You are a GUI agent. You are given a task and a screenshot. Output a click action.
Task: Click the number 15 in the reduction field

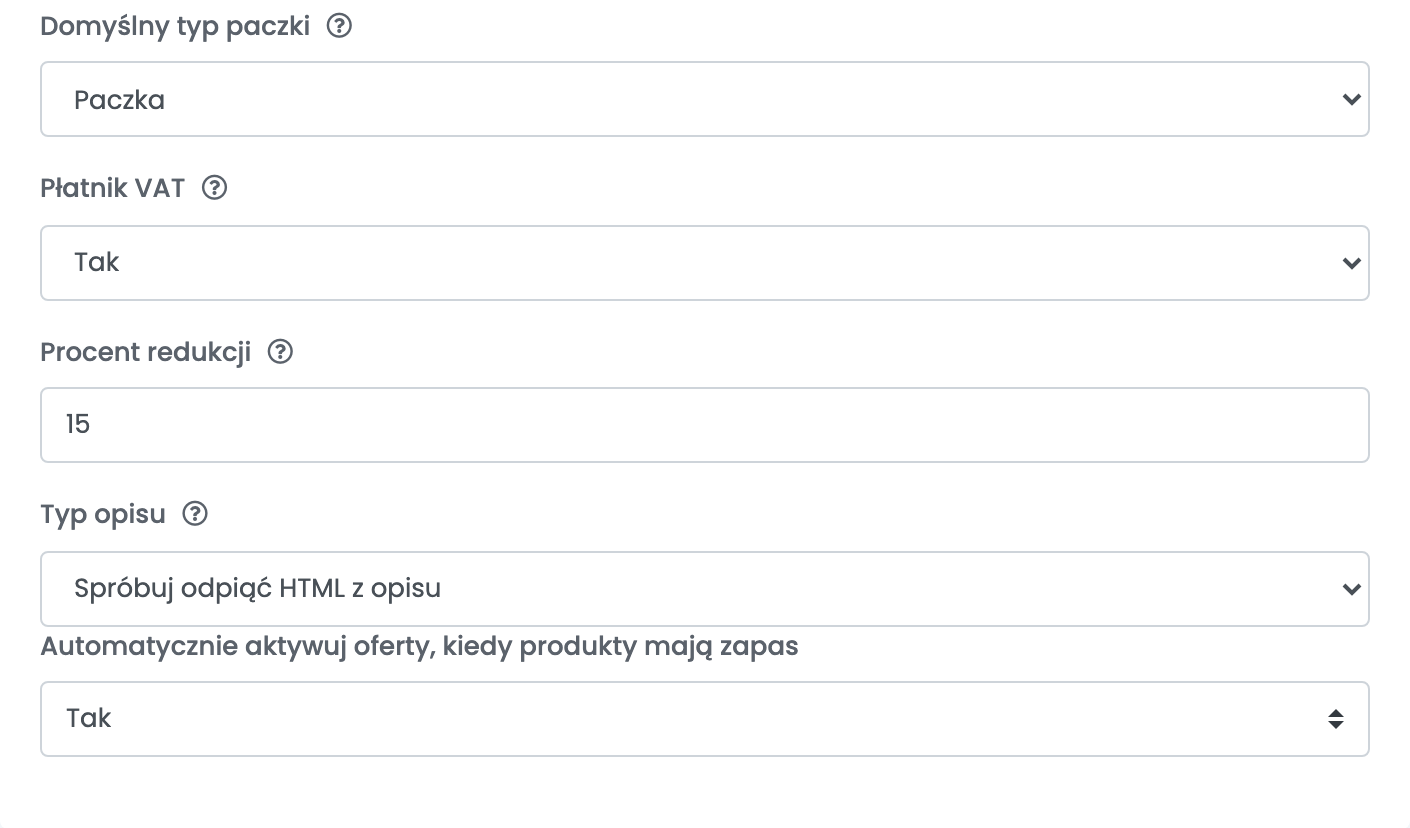pos(78,424)
